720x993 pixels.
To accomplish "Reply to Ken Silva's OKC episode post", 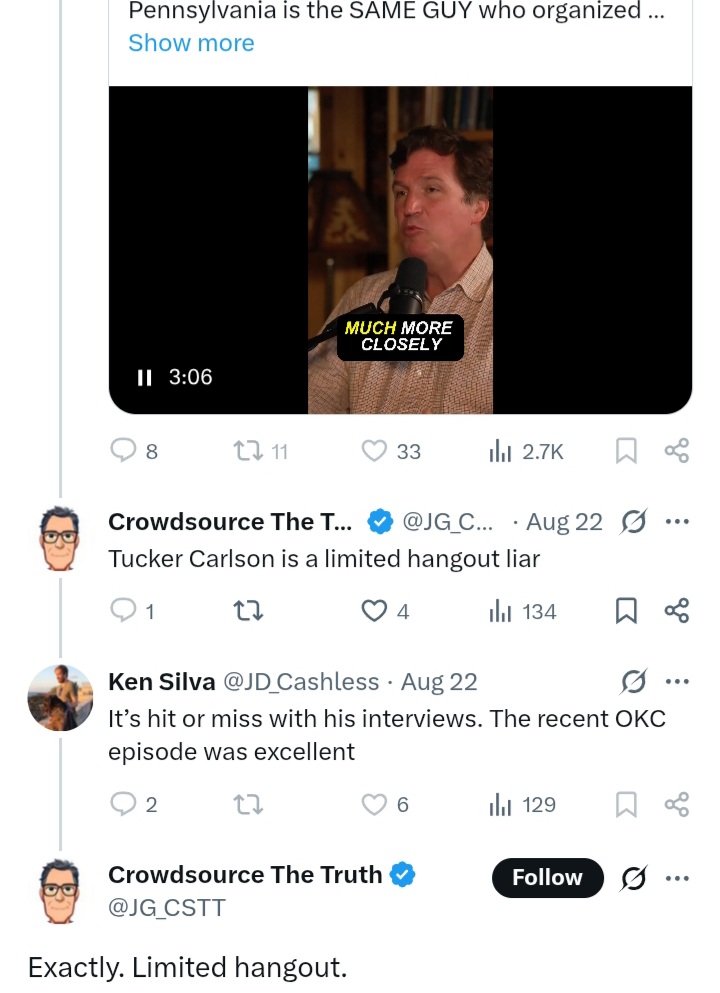I will (x=124, y=804).
